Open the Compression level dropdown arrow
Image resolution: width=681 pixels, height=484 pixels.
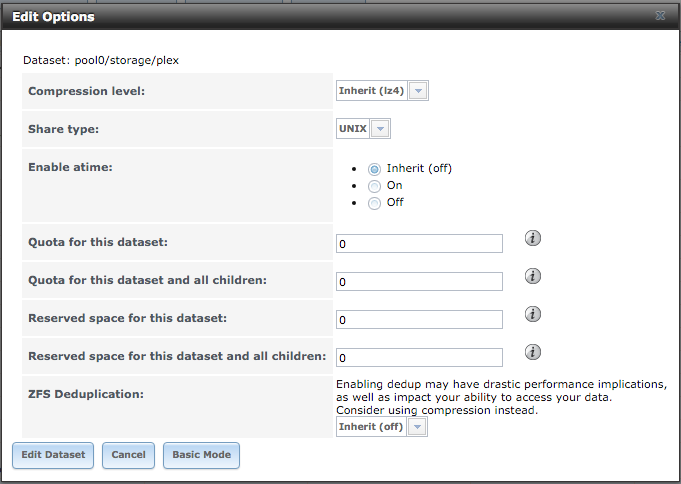pos(418,91)
